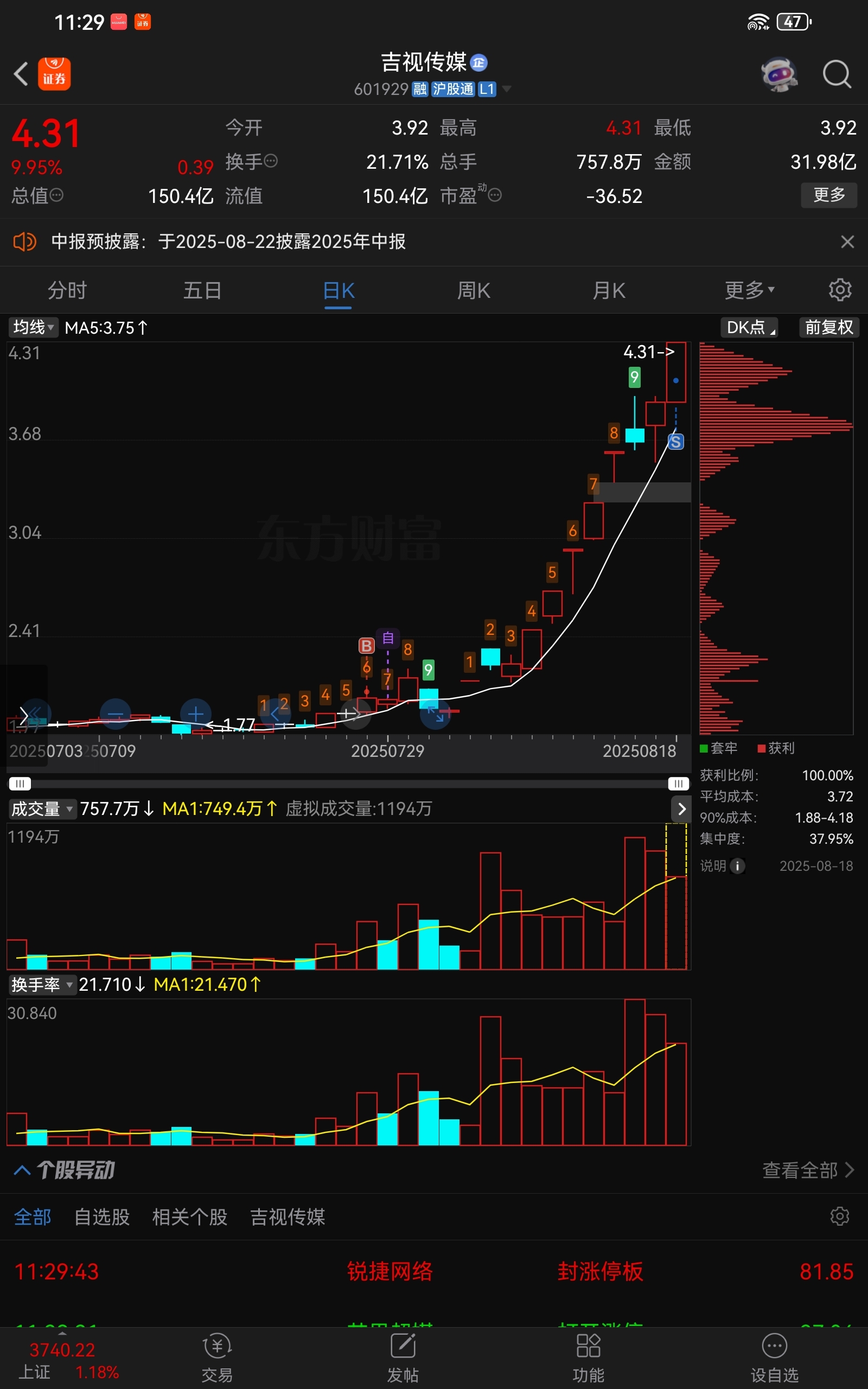Tap the 设自选 watchlist icon
The width and height of the screenshot is (868, 1389).
[775, 1358]
